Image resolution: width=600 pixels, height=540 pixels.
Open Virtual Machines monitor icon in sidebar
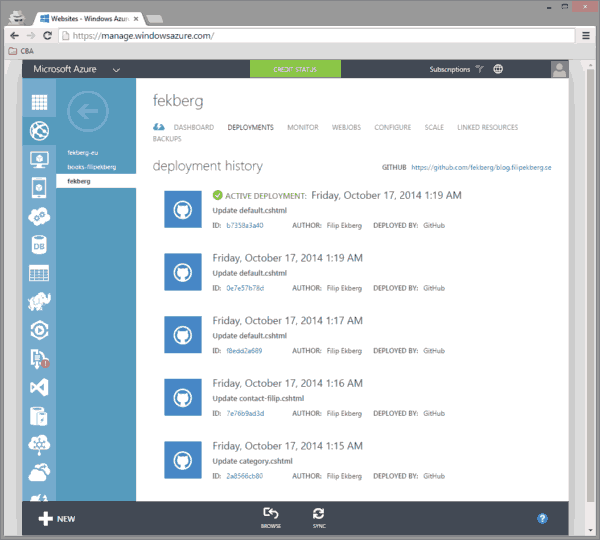tap(39, 159)
